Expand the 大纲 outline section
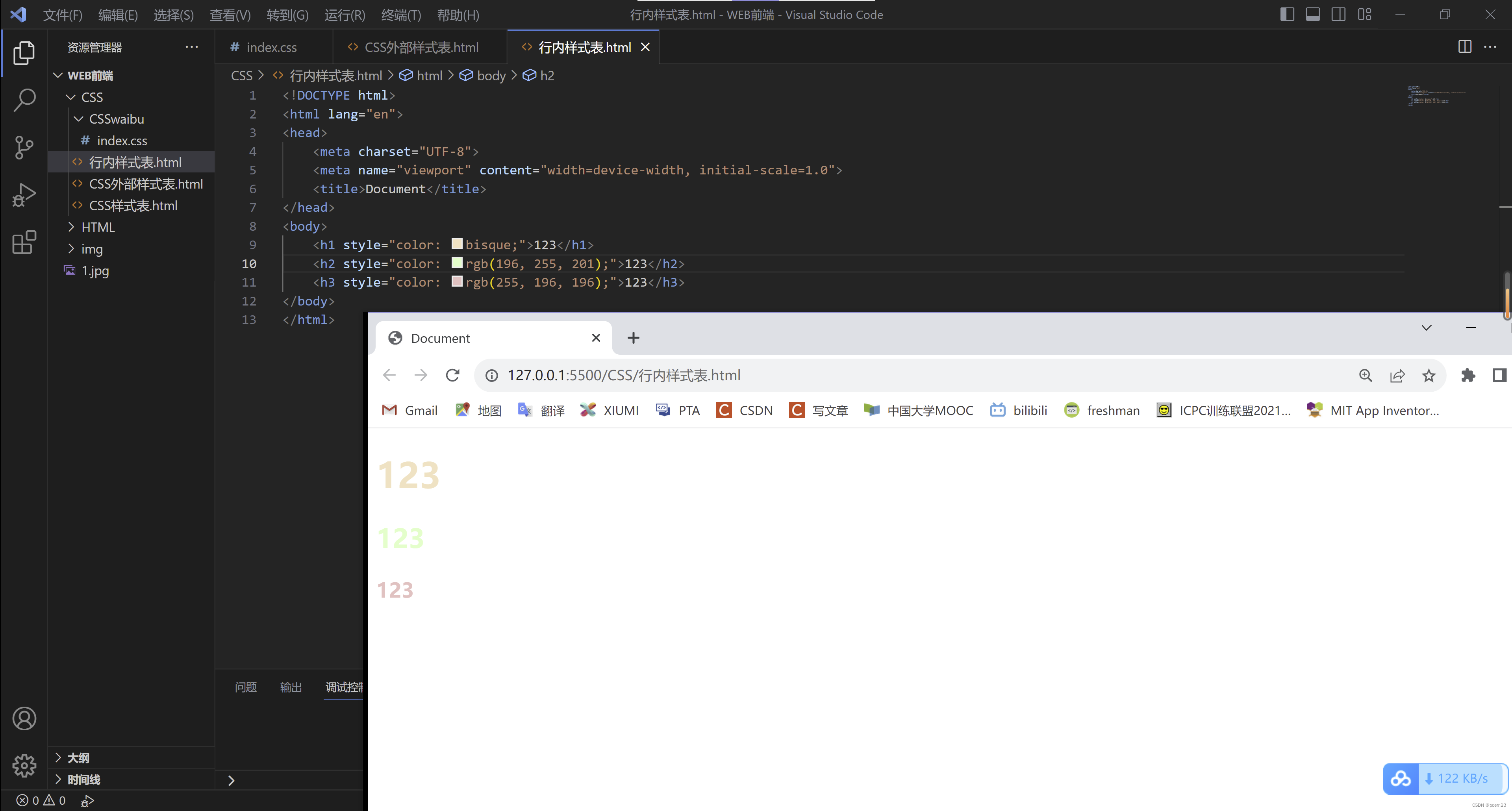Image resolution: width=1512 pixels, height=811 pixels. [x=78, y=757]
